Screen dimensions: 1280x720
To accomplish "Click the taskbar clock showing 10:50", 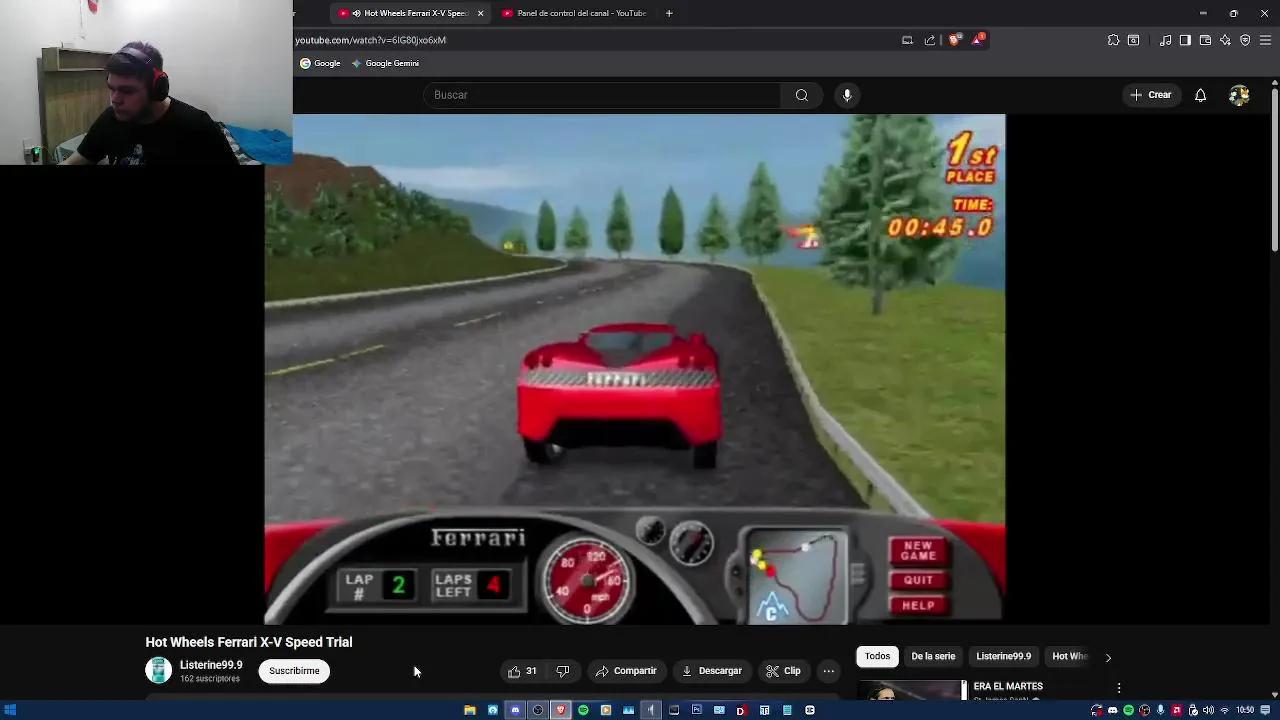I will (x=1245, y=710).
